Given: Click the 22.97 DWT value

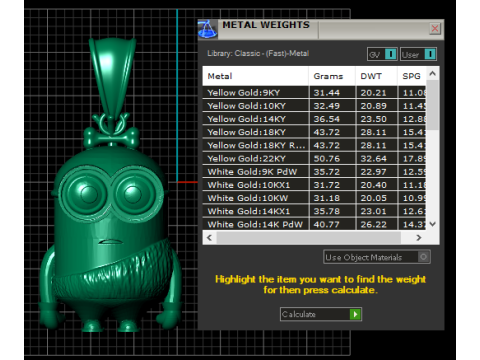Looking at the screenshot, I should point(373,172).
